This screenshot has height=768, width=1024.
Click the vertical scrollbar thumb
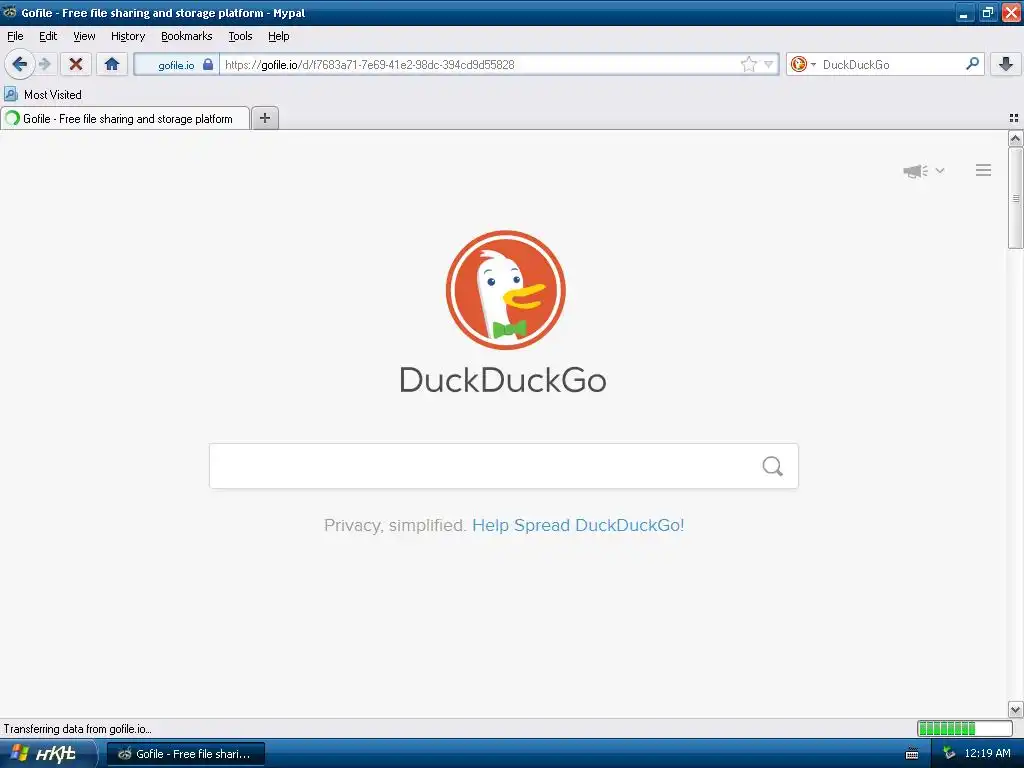tap(1015, 198)
